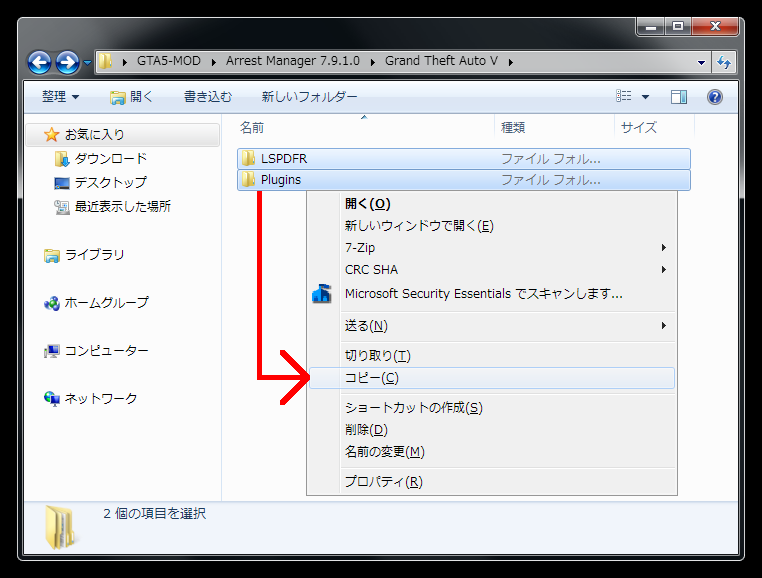Select GTA5-MOD in the address breadcrumb
762x578 pixels.
point(169,61)
